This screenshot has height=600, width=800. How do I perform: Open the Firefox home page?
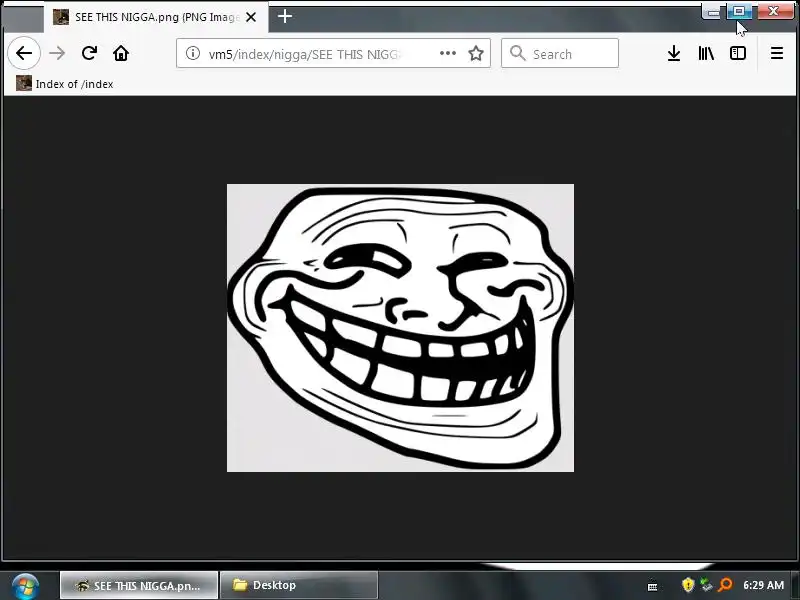(121, 53)
